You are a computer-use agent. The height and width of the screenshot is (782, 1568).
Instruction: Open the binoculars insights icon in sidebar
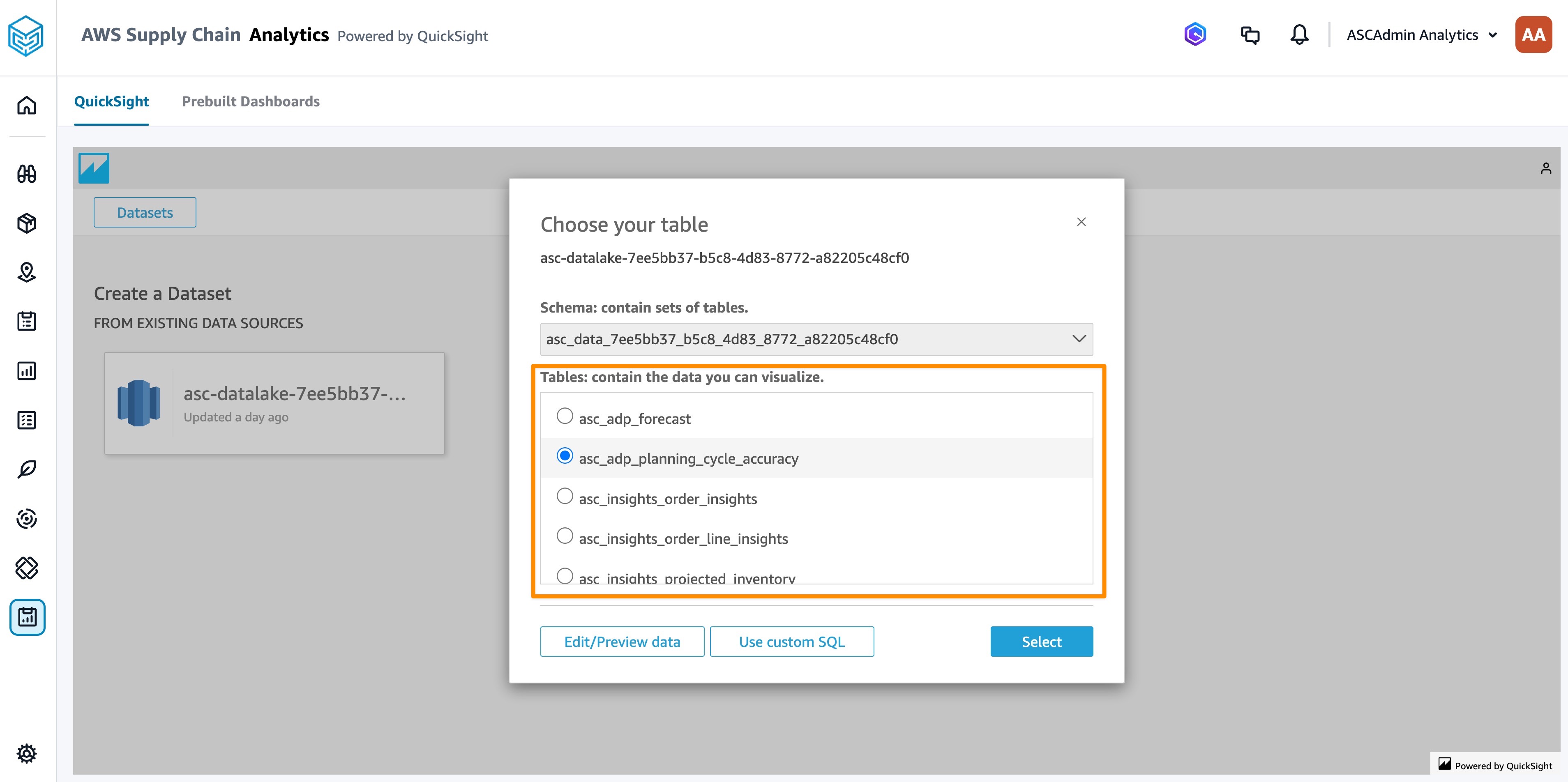pos(27,174)
